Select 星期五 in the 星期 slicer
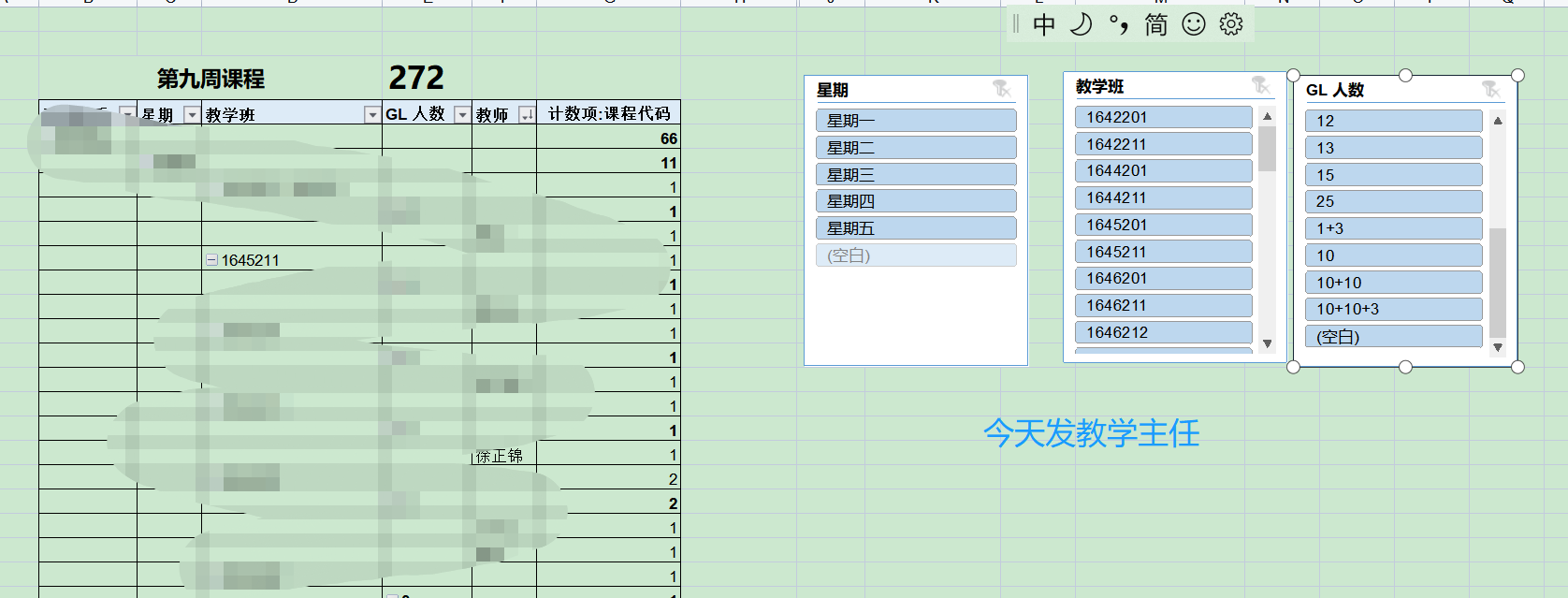The height and width of the screenshot is (598, 1568). [x=915, y=228]
